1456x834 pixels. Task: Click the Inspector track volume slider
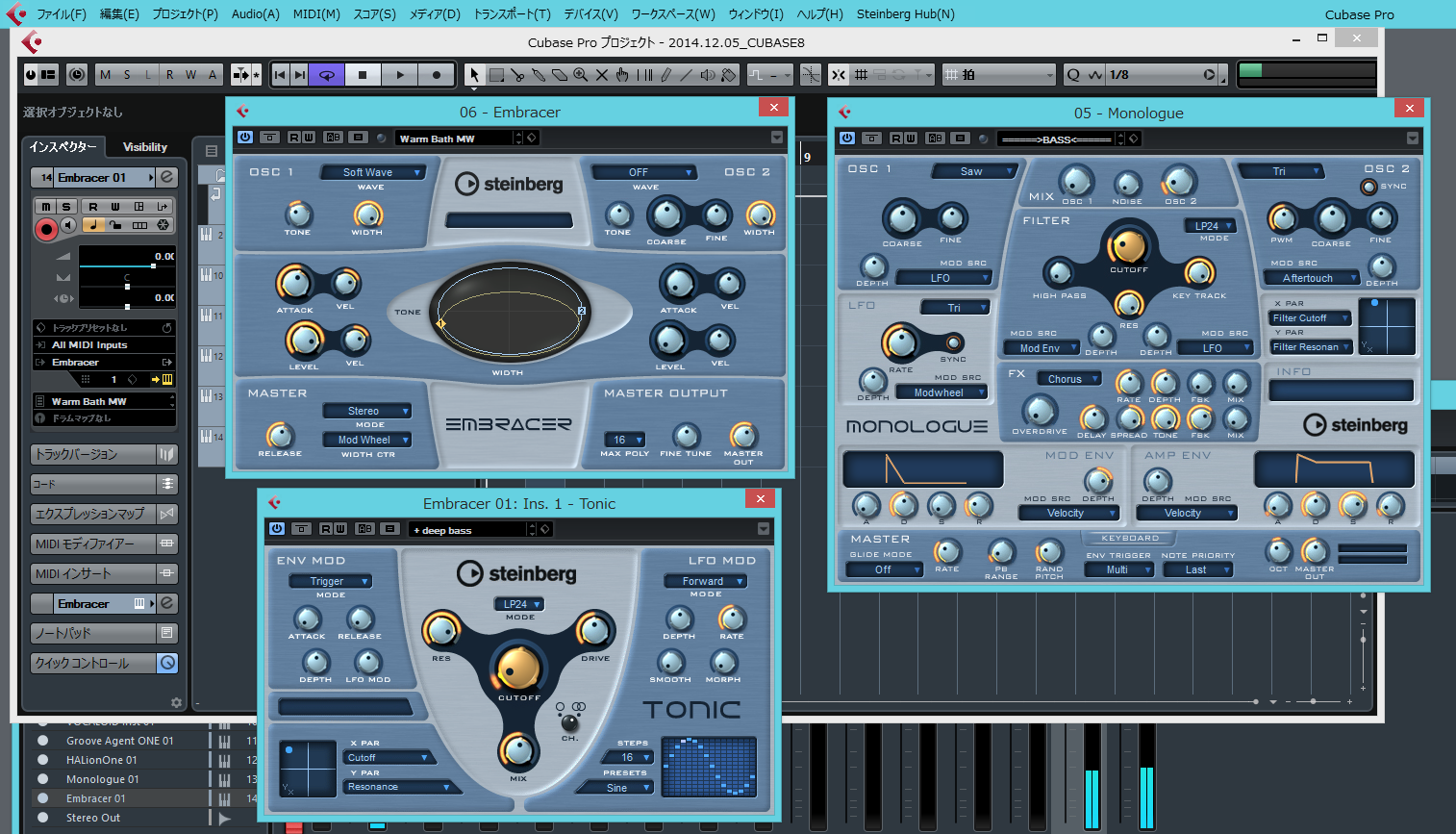127,265
